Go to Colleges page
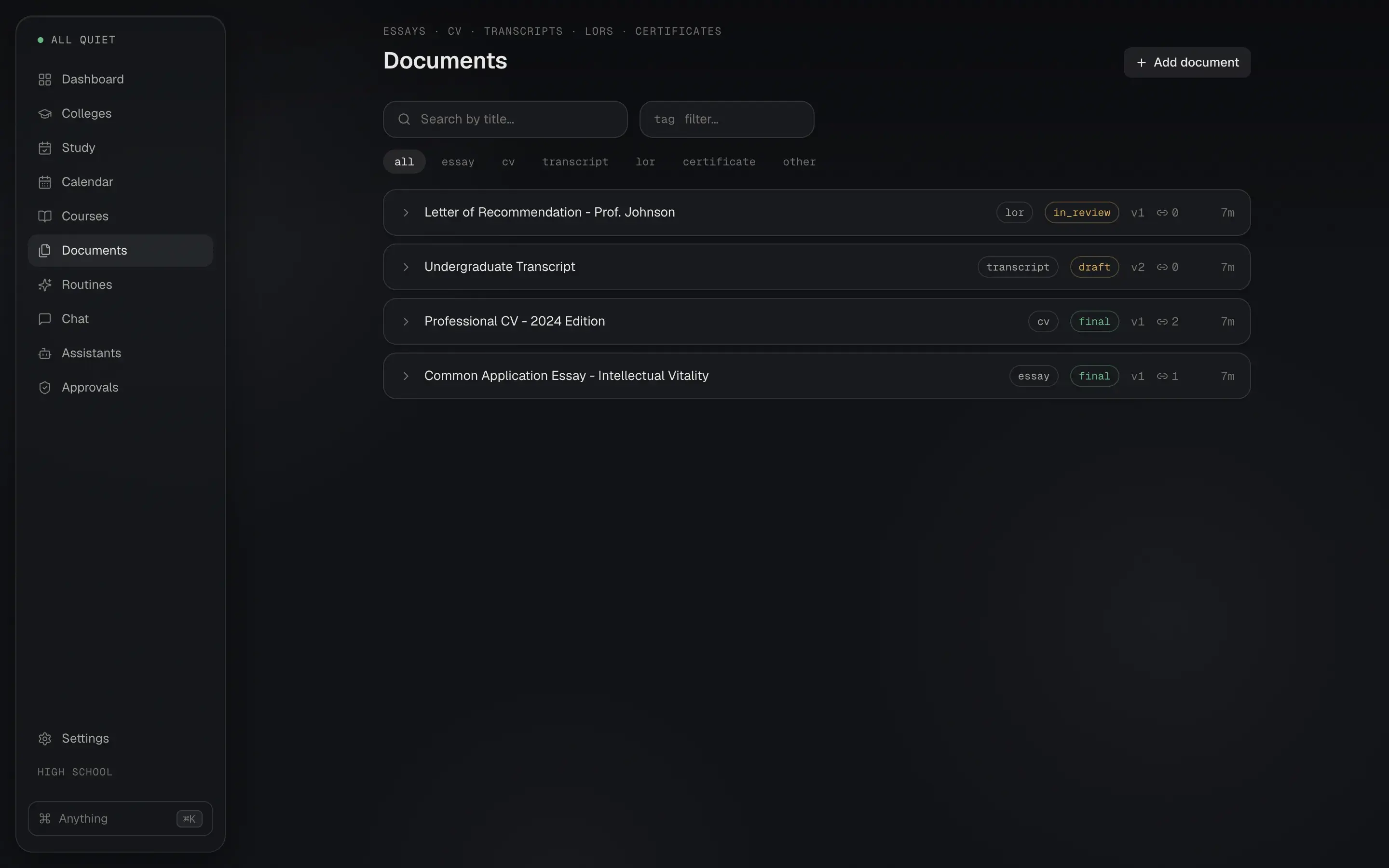1389x868 pixels. pyautogui.click(x=121, y=114)
